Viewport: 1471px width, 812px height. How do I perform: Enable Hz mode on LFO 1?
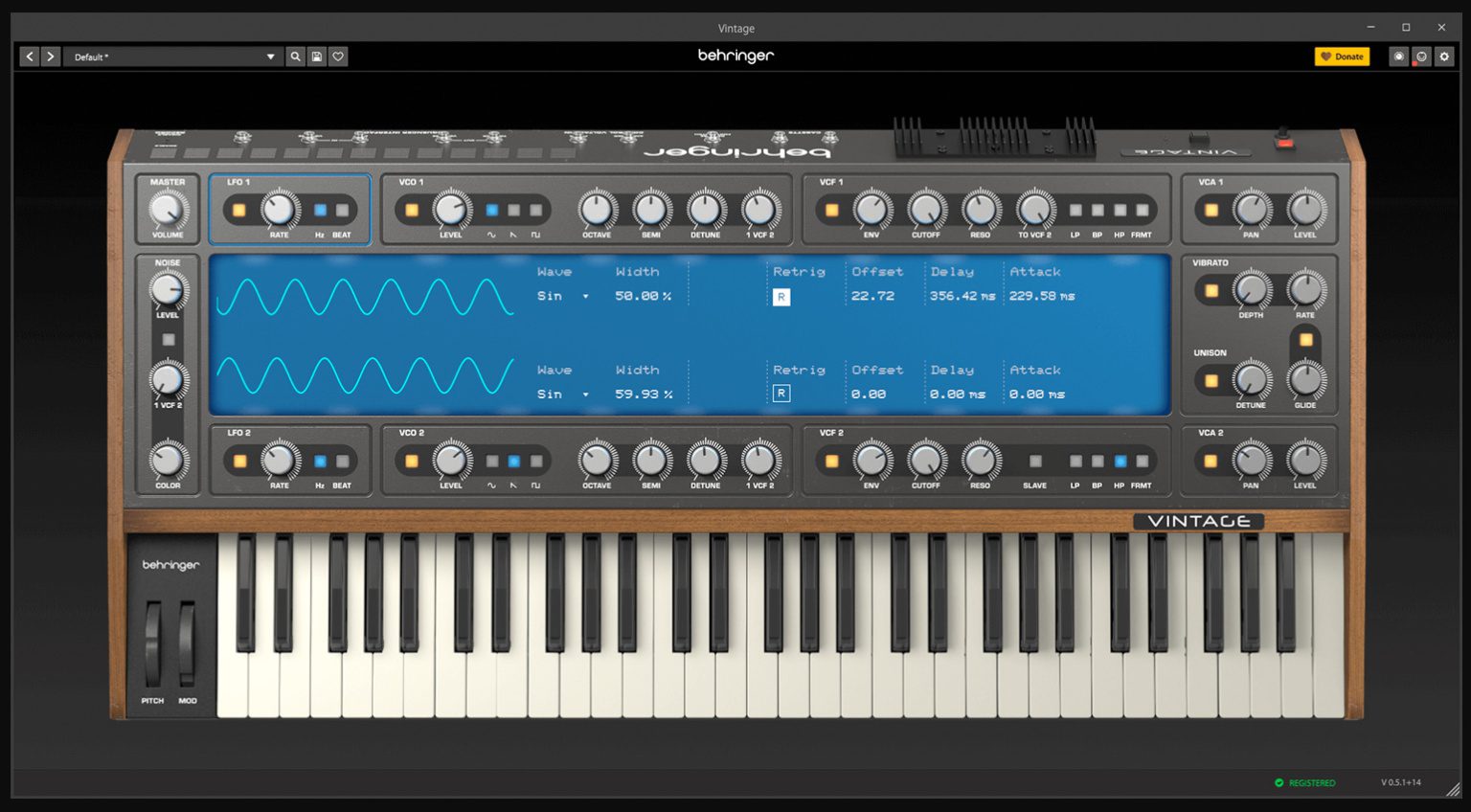[x=320, y=210]
